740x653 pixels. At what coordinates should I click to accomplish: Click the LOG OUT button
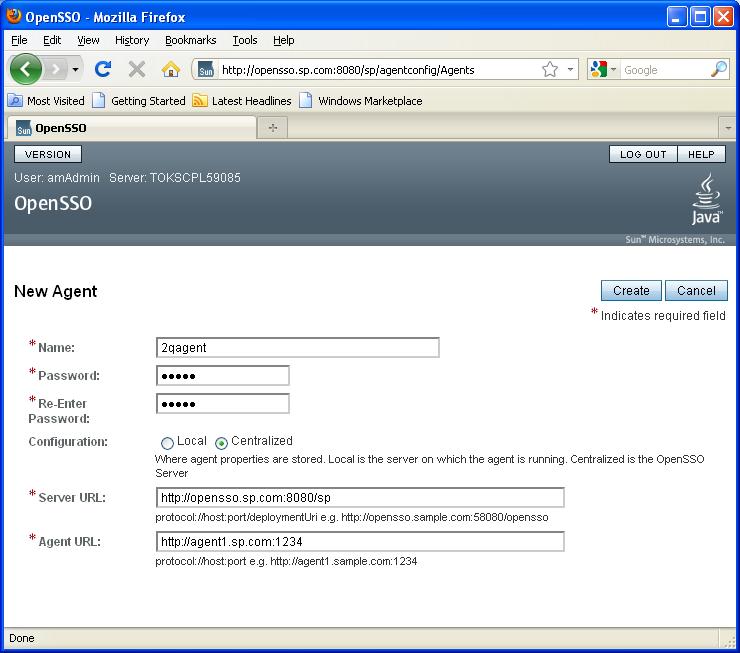click(x=643, y=154)
